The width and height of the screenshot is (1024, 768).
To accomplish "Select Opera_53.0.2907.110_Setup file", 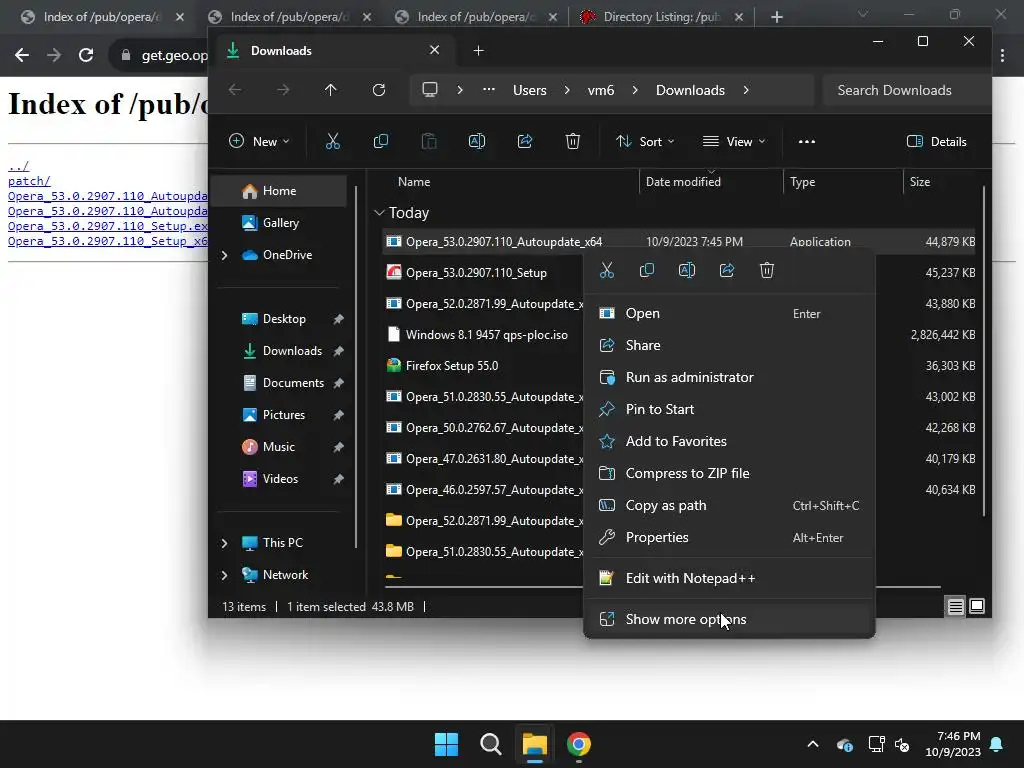I will 476,273.
